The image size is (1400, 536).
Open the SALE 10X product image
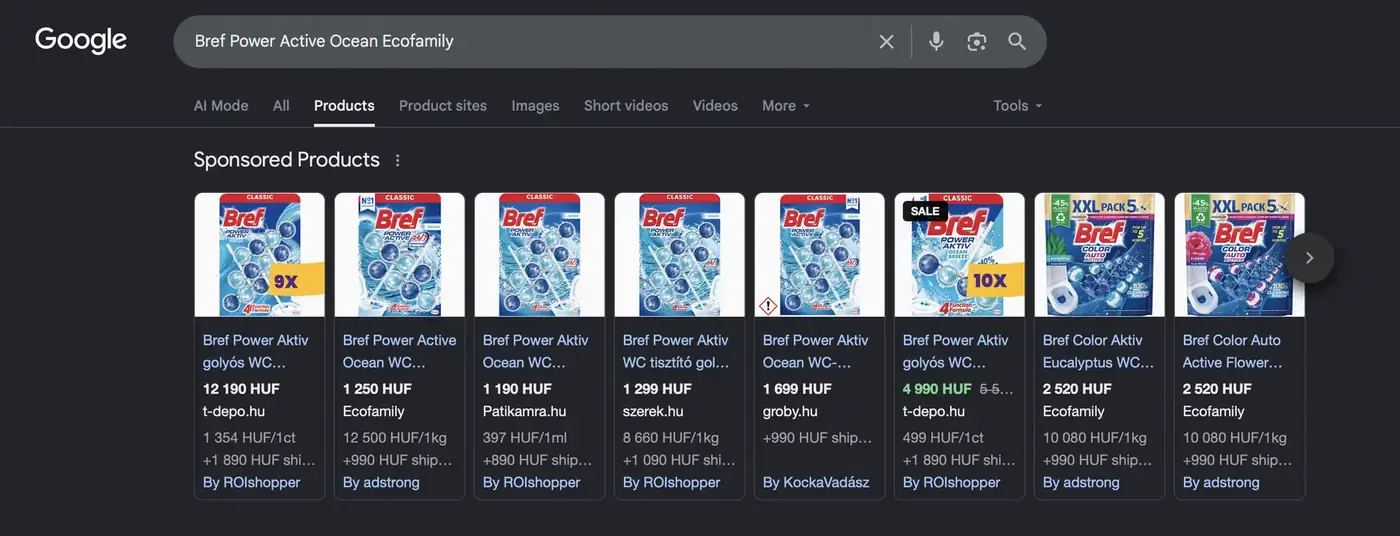[960, 255]
